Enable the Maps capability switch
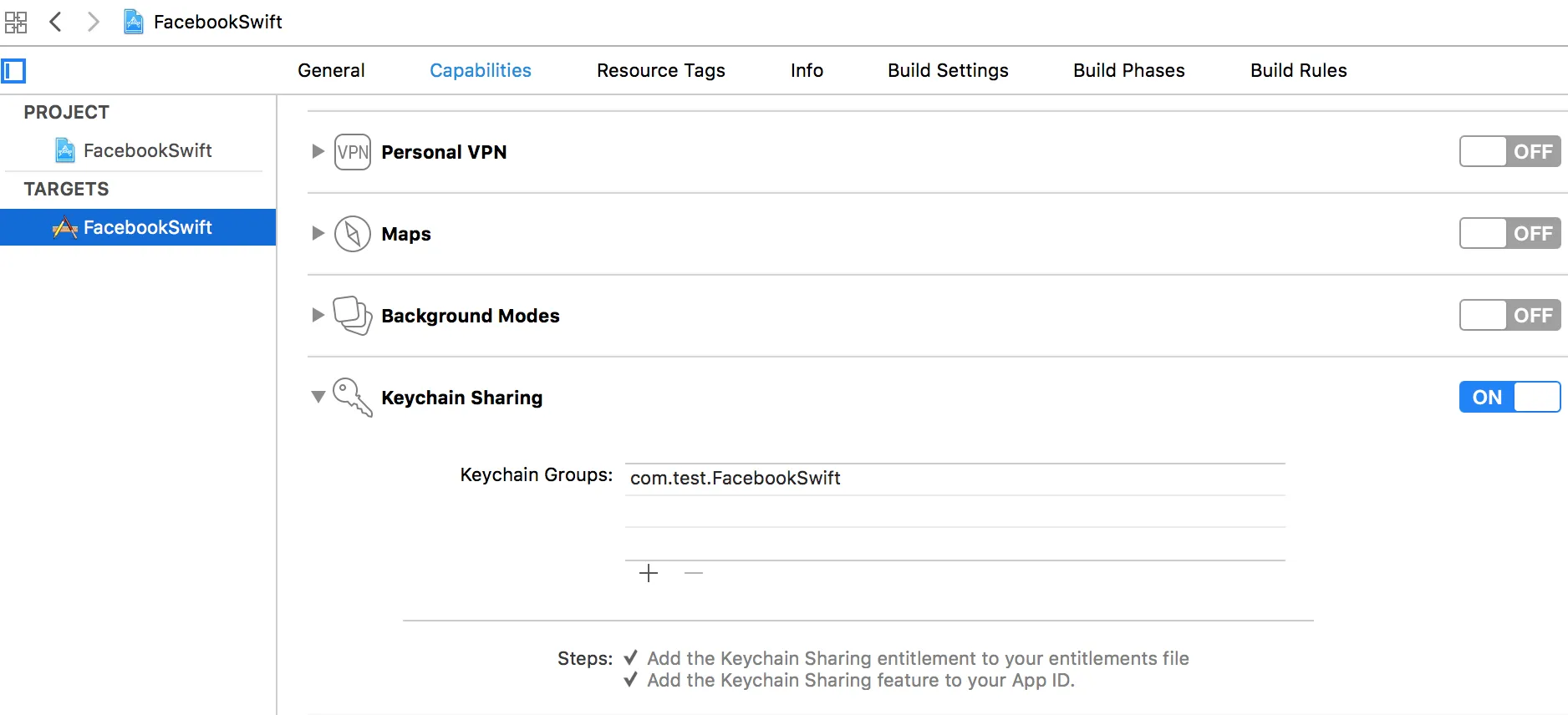The width and height of the screenshot is (1568, 715). (x=1509, y=234)
